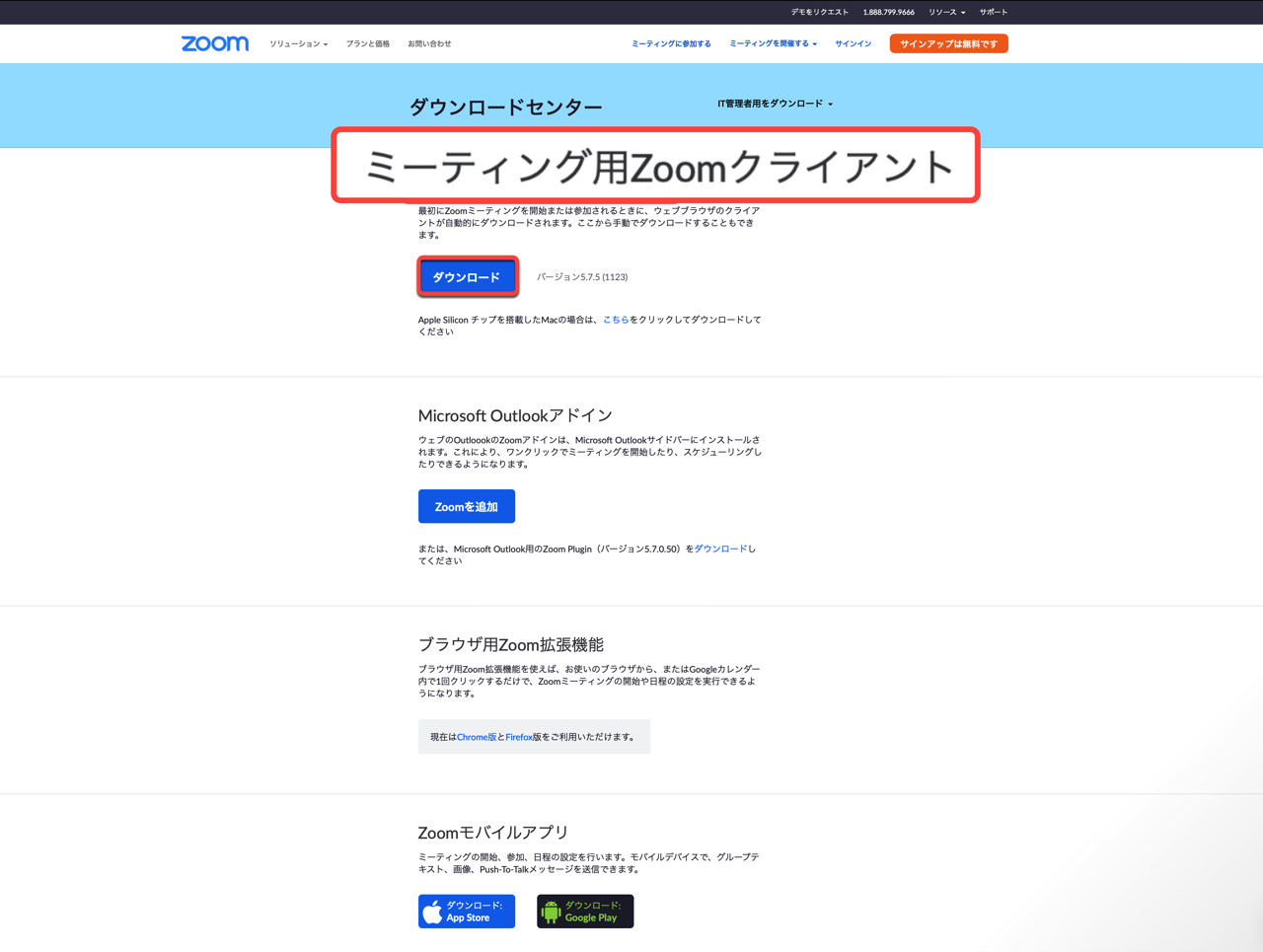Click the Zoom logo in header
Image resolution: width=1263 pixels, height=952 pixels.
[x=215, y=43]
